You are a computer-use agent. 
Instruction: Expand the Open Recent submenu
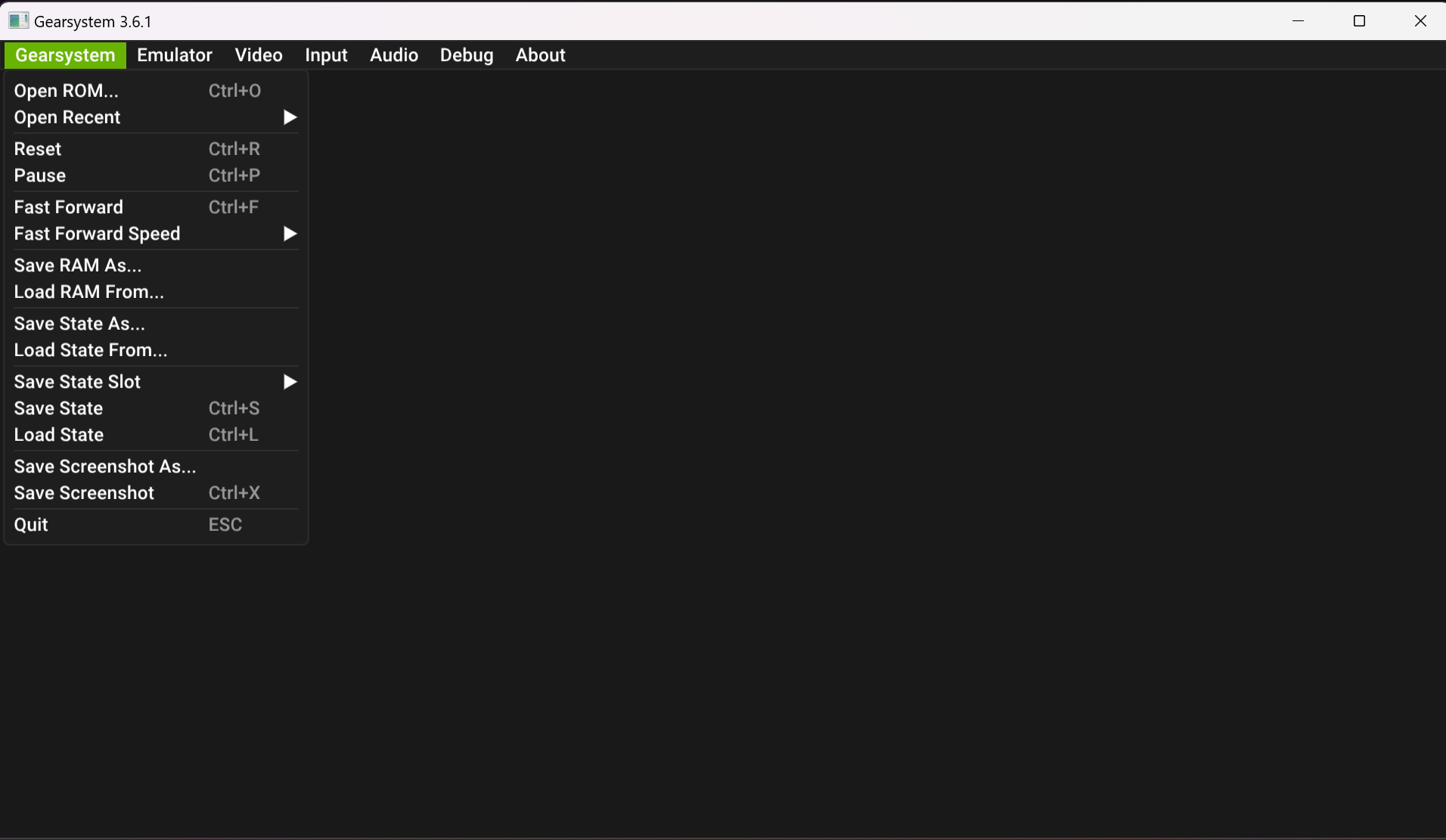(156, 117)
